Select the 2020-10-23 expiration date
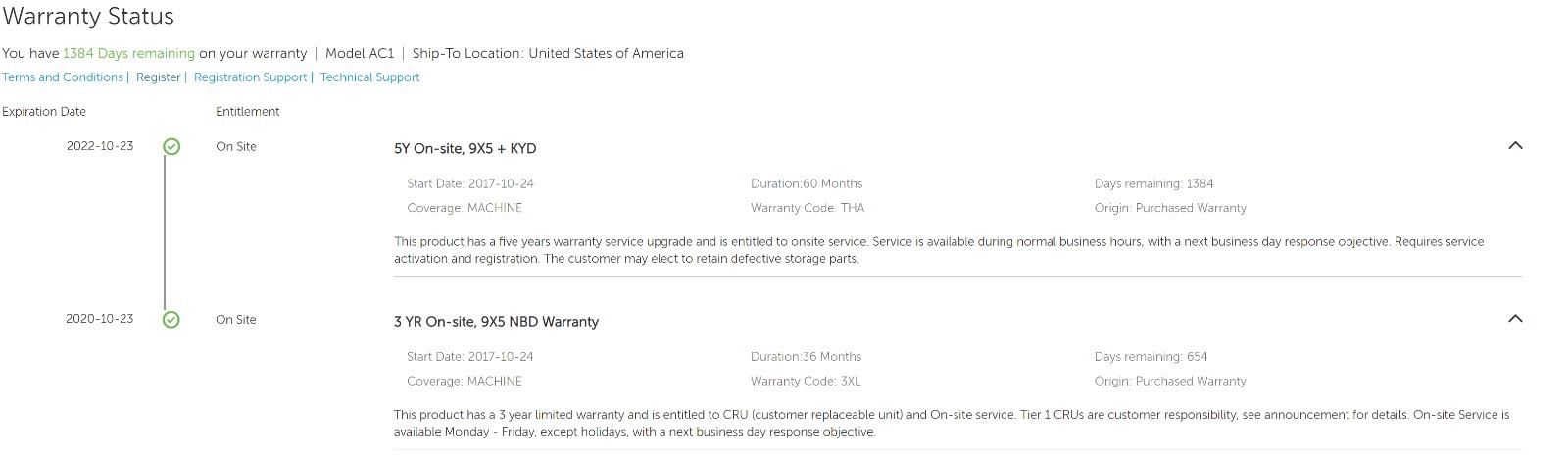Image resolution: width=1568 pixels, height=463 pixels. coord(100,319)
